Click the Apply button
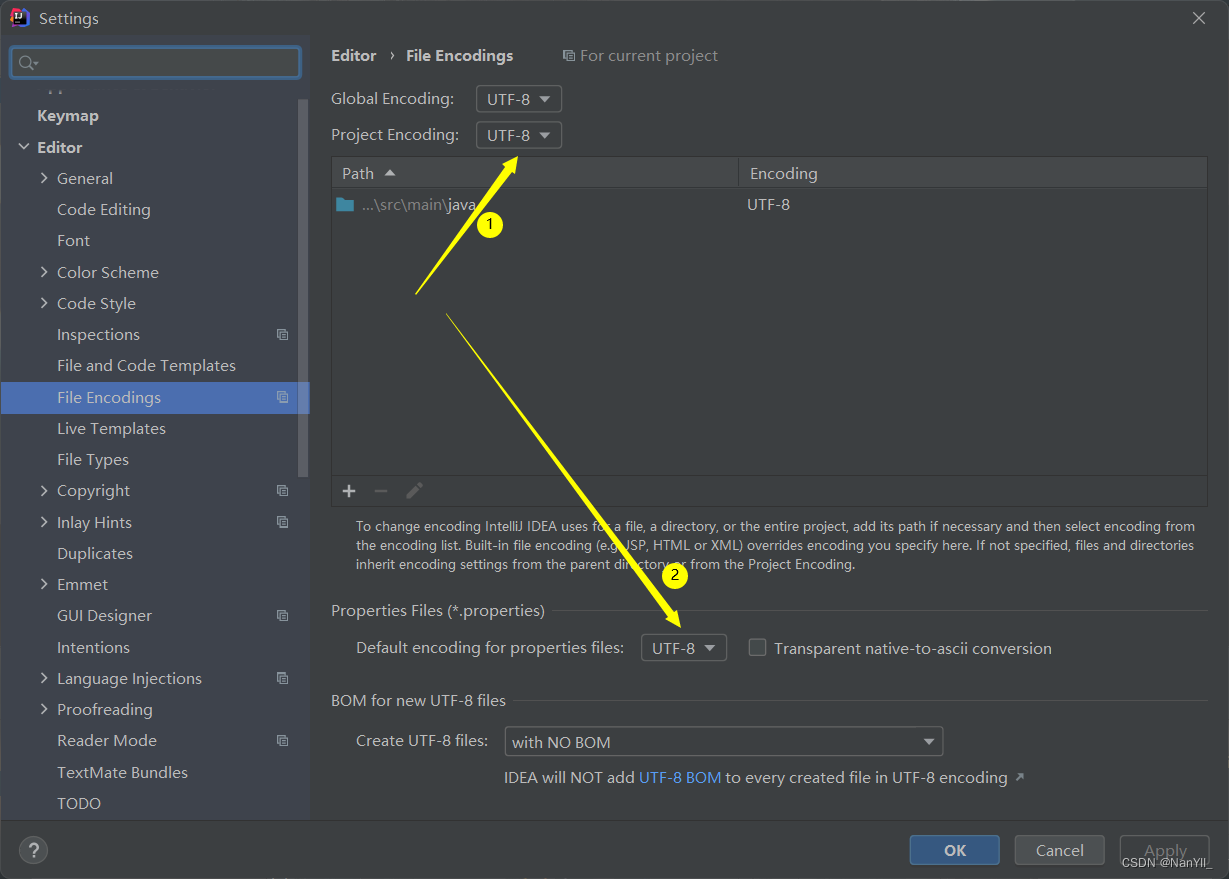The width and height of the screenshot is (1229, 879). (1165, 850)
